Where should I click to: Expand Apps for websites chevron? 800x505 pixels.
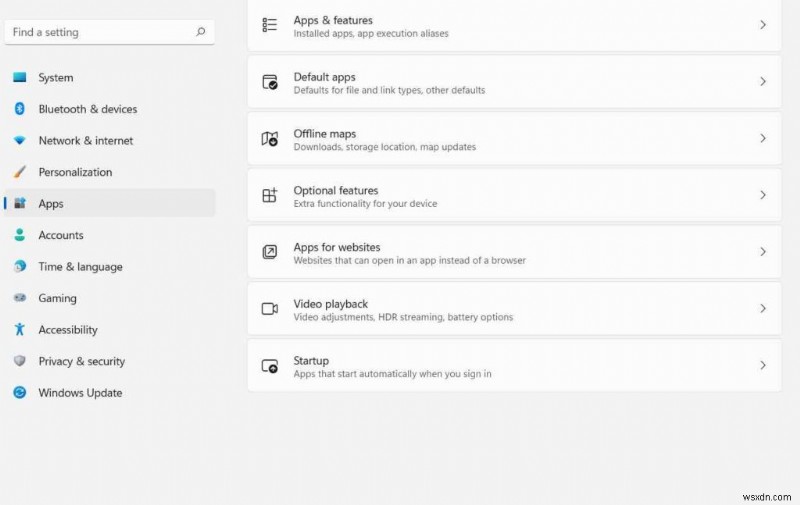pos(763,251)
